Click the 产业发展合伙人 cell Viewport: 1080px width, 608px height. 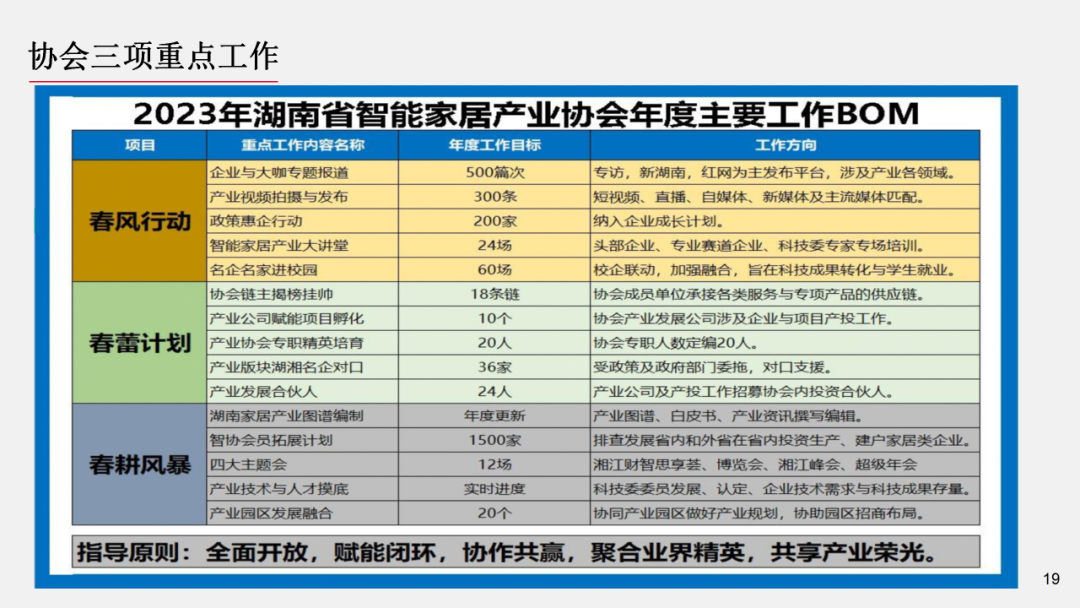[302, 392]
